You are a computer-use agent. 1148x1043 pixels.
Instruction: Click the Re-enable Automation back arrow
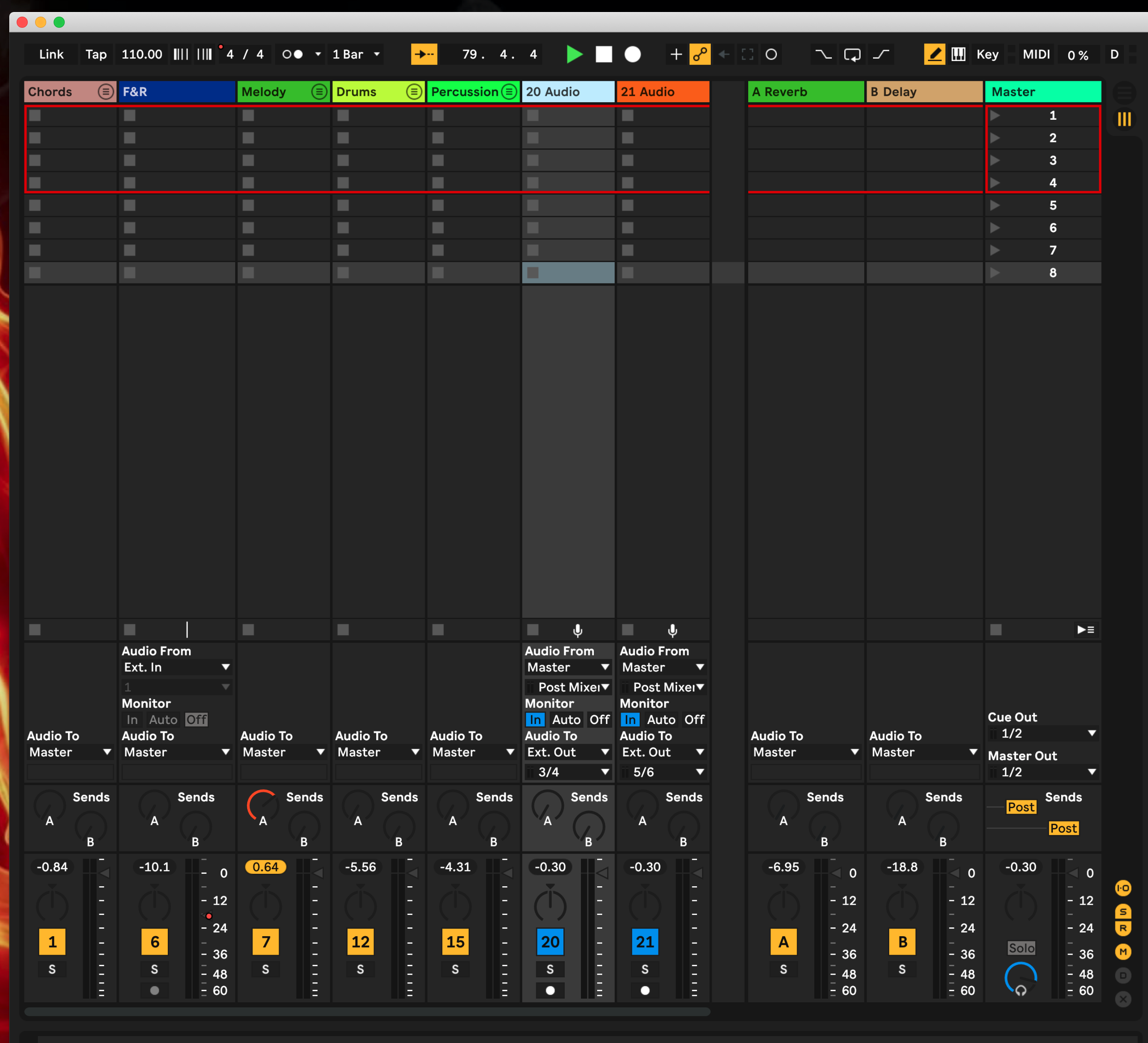(x=724, y=55)
